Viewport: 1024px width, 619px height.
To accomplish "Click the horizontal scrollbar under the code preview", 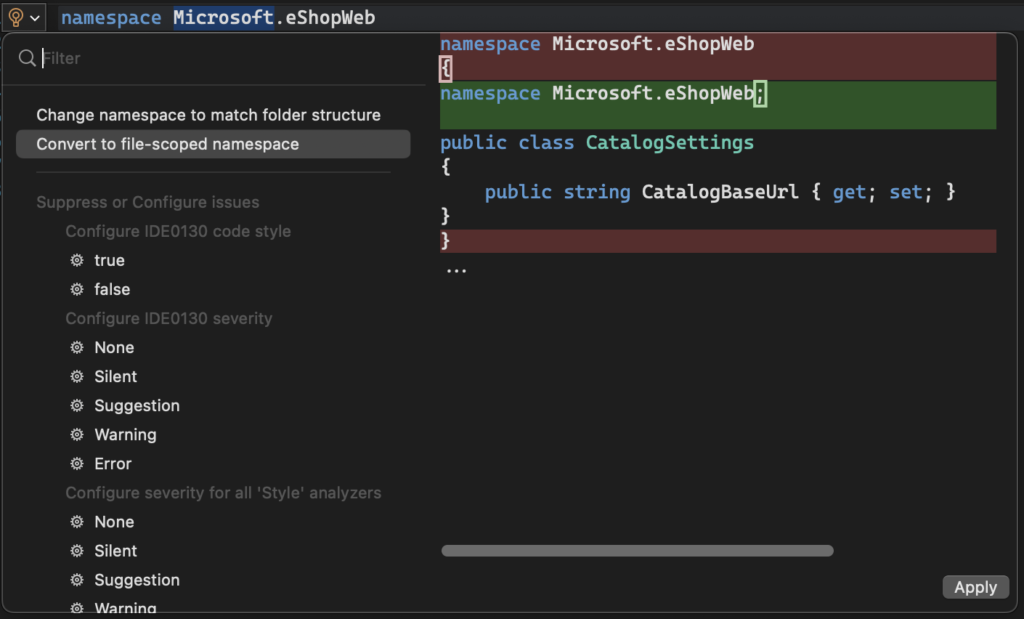I will point(637,550).
